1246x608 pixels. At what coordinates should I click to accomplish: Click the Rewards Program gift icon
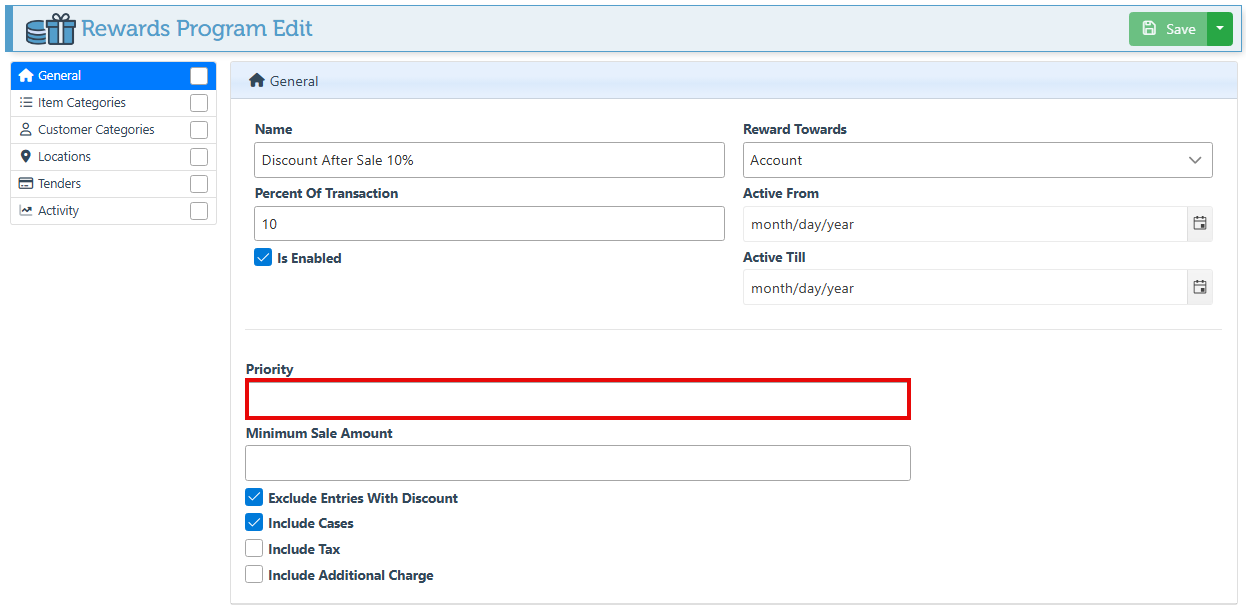50,29
